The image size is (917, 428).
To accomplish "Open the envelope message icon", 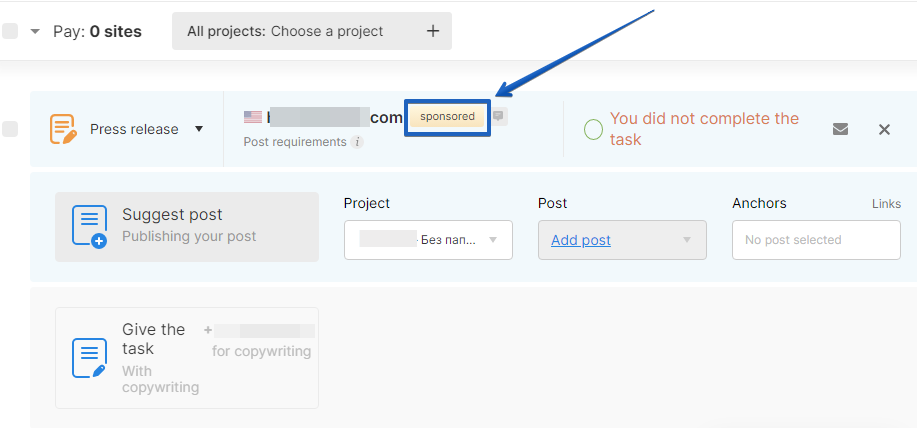I will tap(841, 129).
